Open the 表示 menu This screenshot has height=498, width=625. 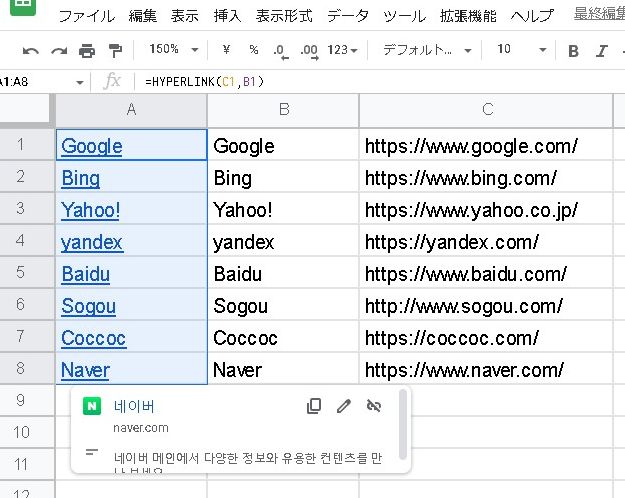(185, 16)
